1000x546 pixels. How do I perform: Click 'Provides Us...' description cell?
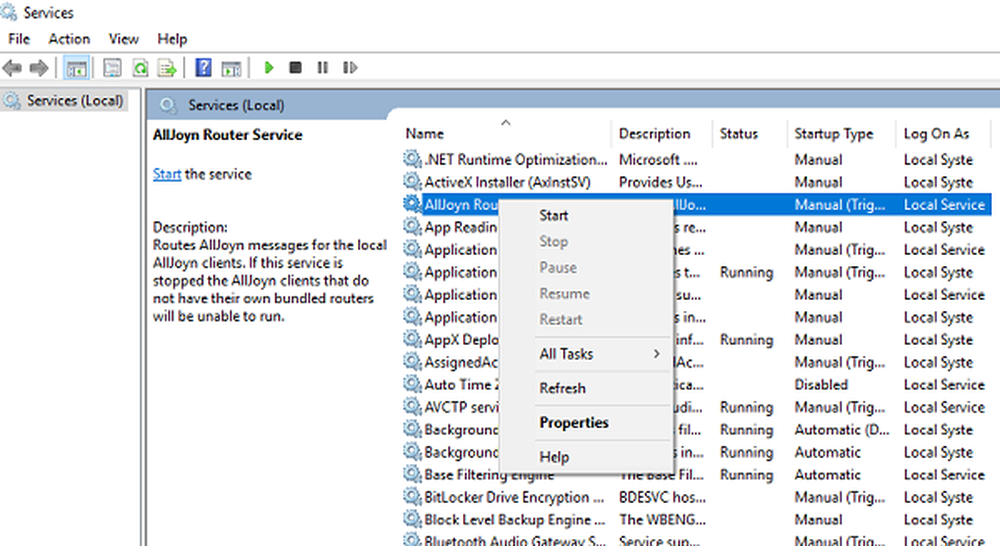point(660,182)
